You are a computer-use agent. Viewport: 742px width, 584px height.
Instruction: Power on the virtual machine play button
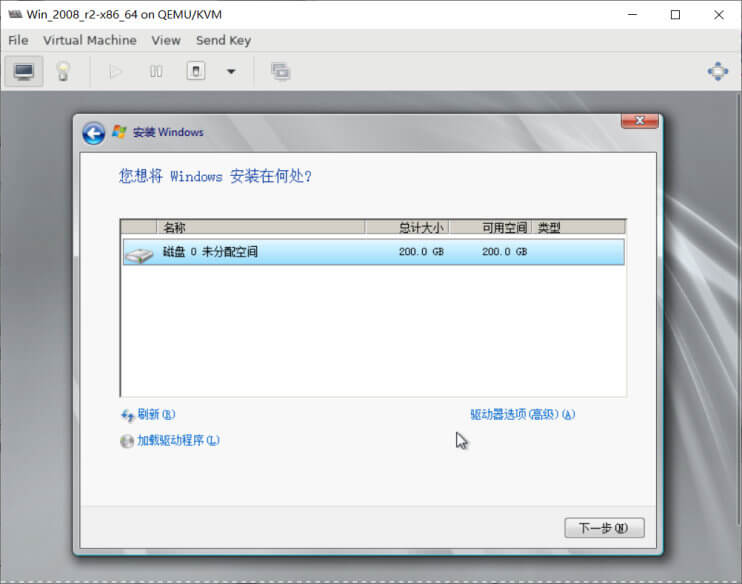115,71
